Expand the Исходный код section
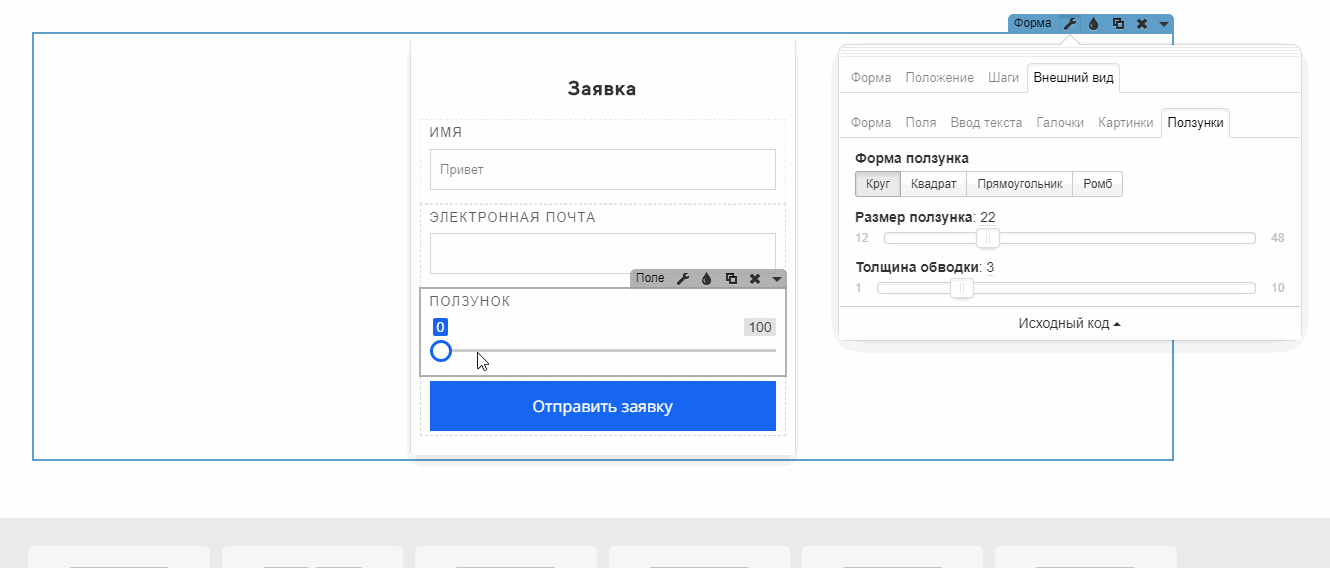1330x568 pixels. click(x=1069, y=323)
